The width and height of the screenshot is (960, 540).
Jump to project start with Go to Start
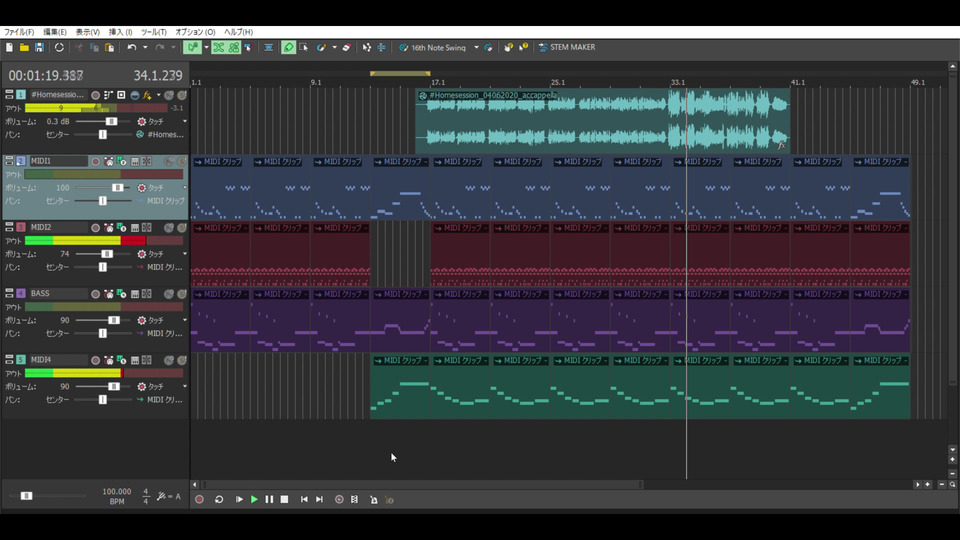tap(304, 499)
